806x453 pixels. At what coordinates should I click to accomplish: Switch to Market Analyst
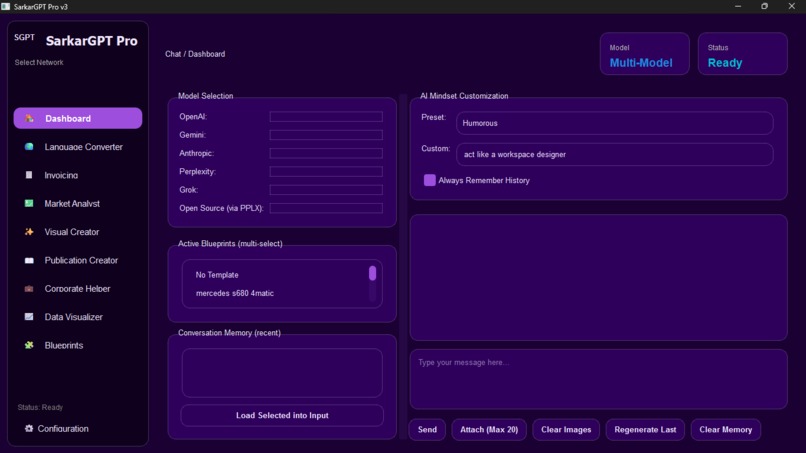(x=78, y=203)
